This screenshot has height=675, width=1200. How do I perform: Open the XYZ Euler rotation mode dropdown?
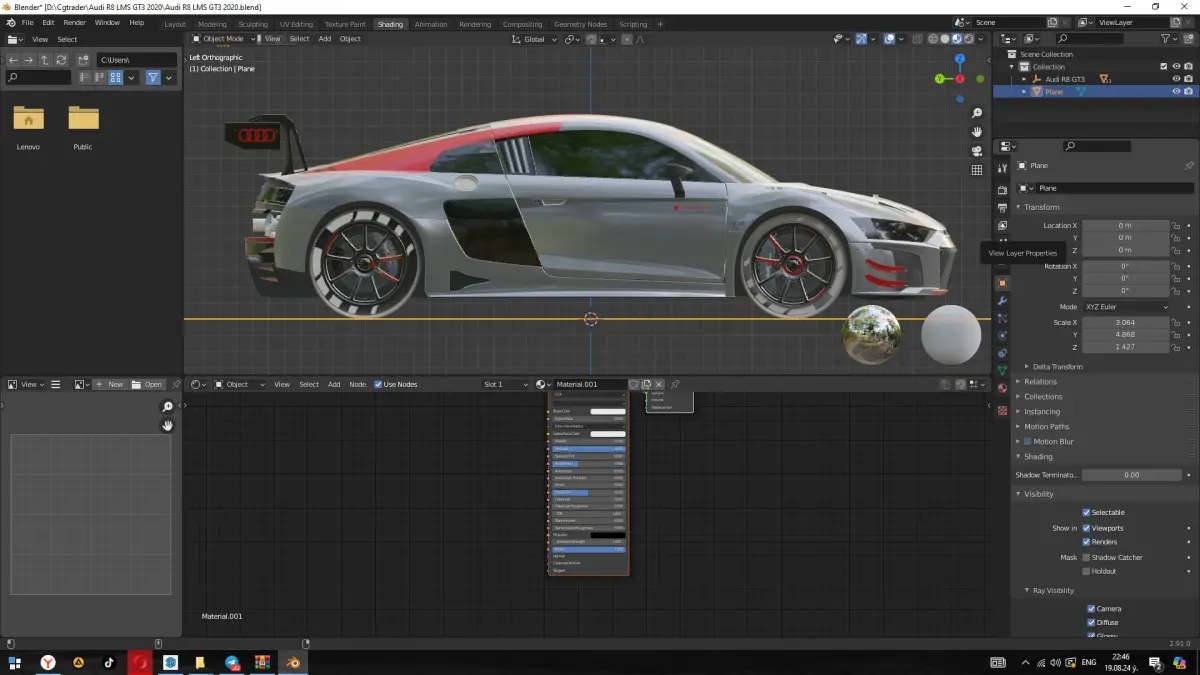click(1126, 307)
